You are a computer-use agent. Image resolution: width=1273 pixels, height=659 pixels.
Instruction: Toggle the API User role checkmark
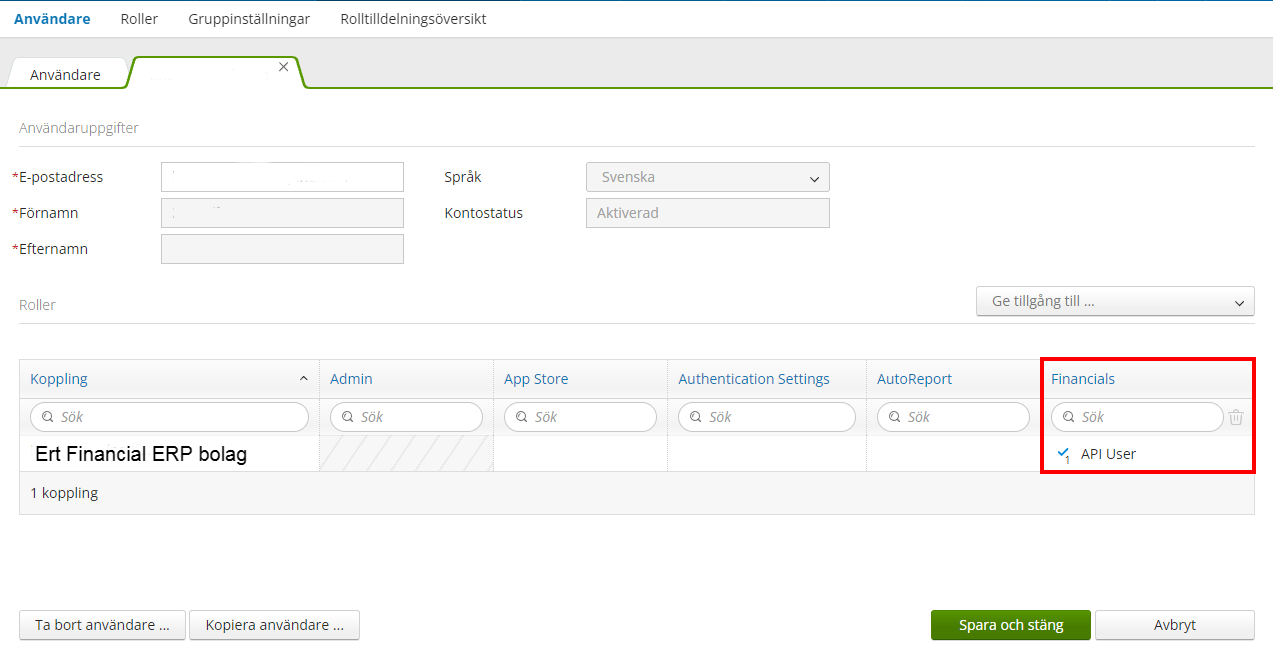coord(1063,454)
